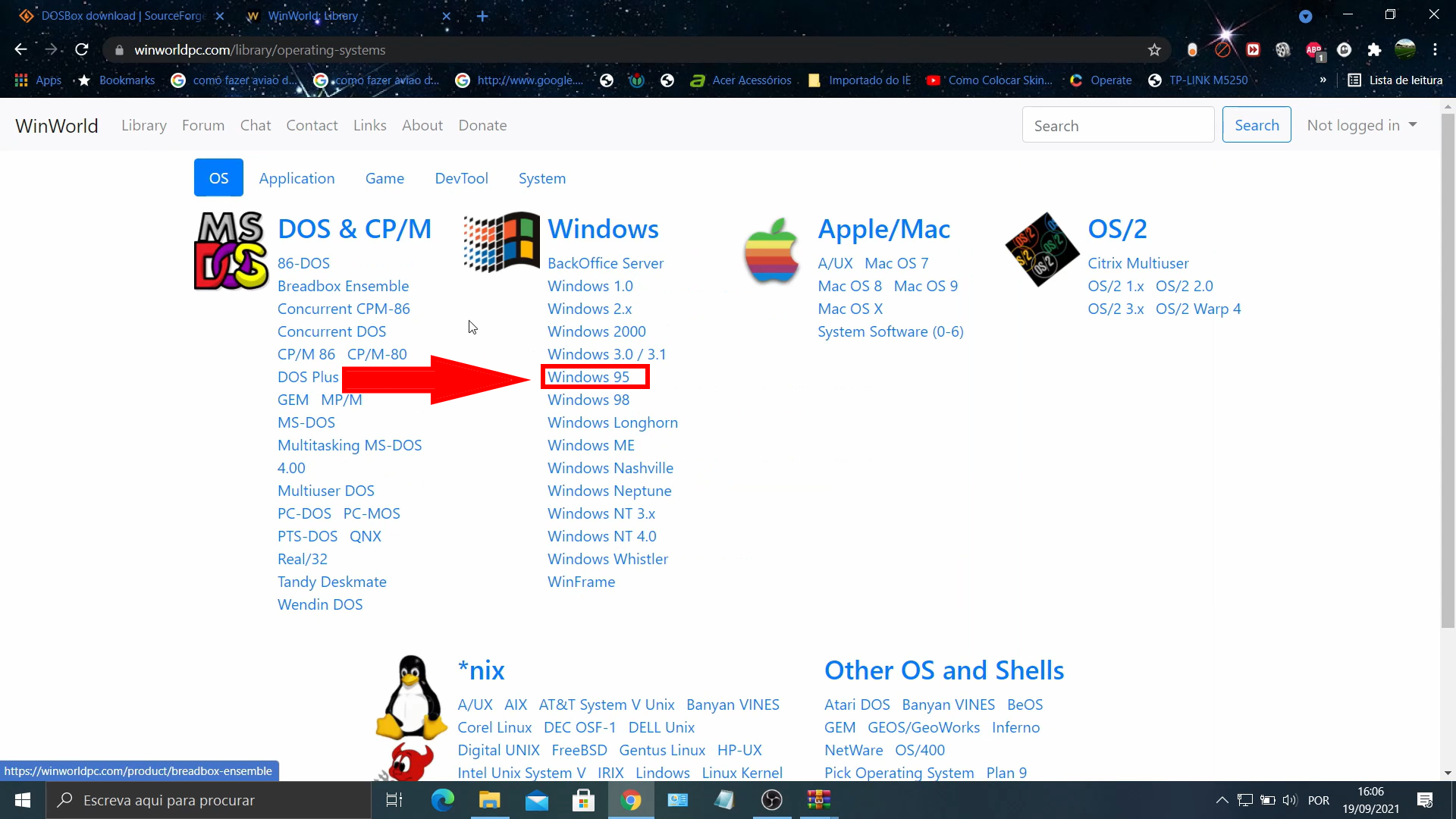This screenshot has height=819, width=1456.
Task: Click the taskbar clock showing 16:06
Action: 1370,800
